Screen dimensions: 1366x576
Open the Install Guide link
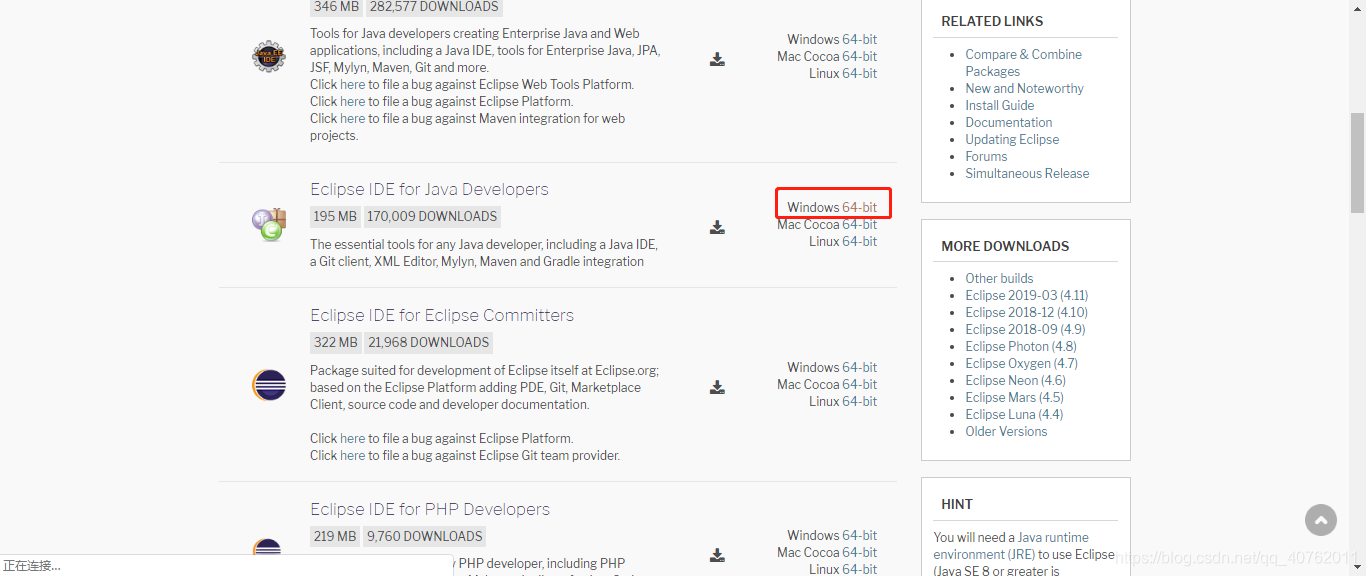click(999, 105)
